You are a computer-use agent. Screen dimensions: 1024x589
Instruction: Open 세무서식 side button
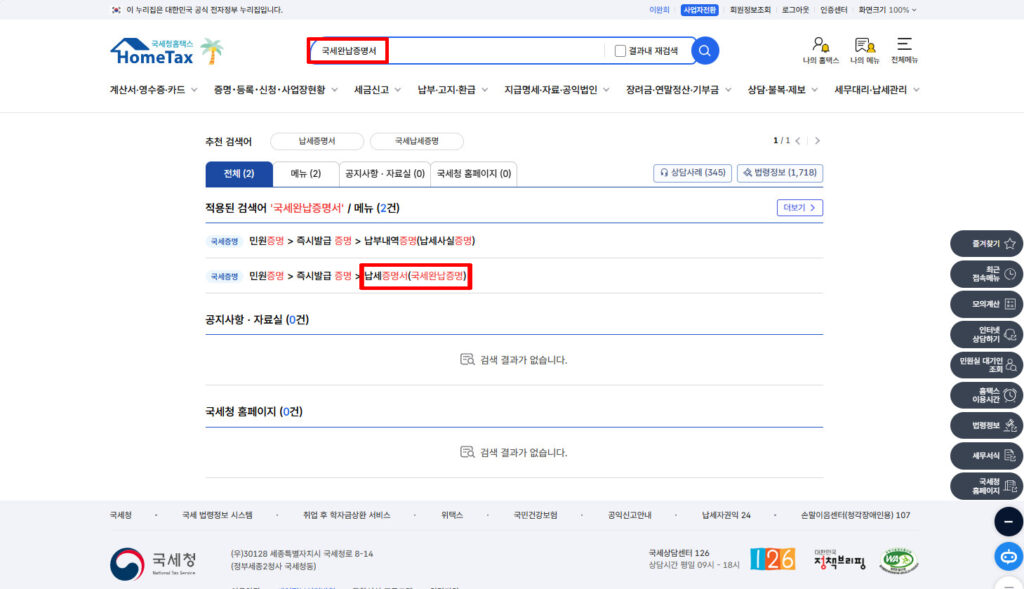point(986,456)
